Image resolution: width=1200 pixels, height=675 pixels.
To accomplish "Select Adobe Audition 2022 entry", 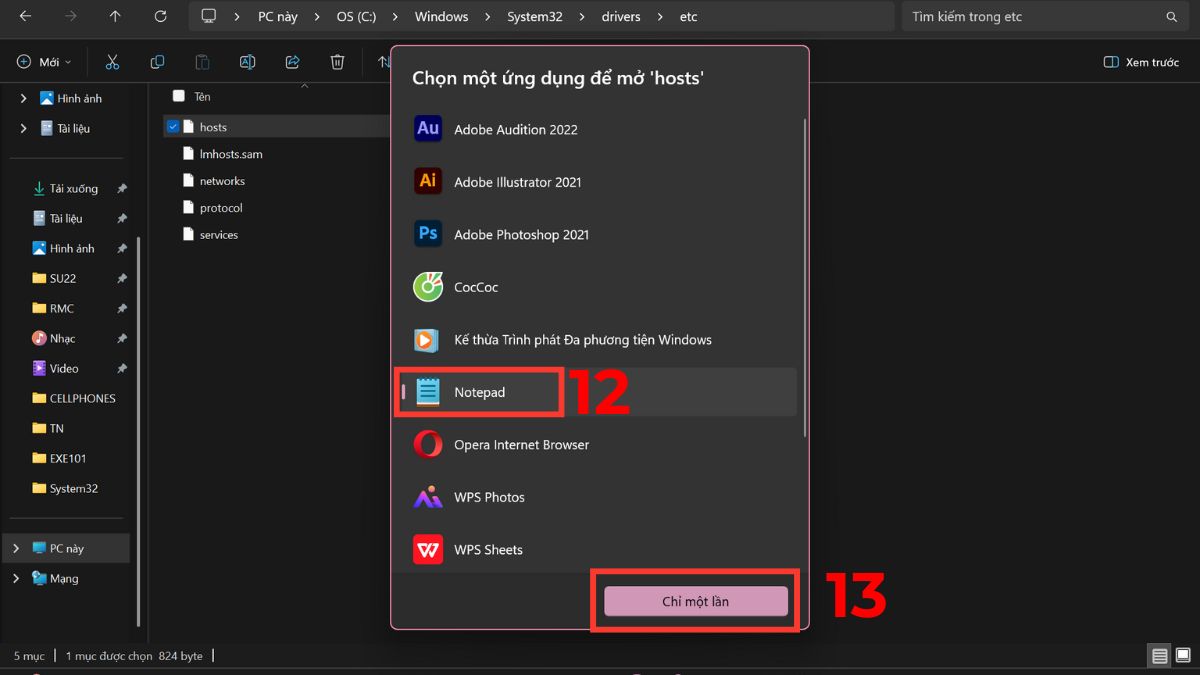I will (516, 129).
